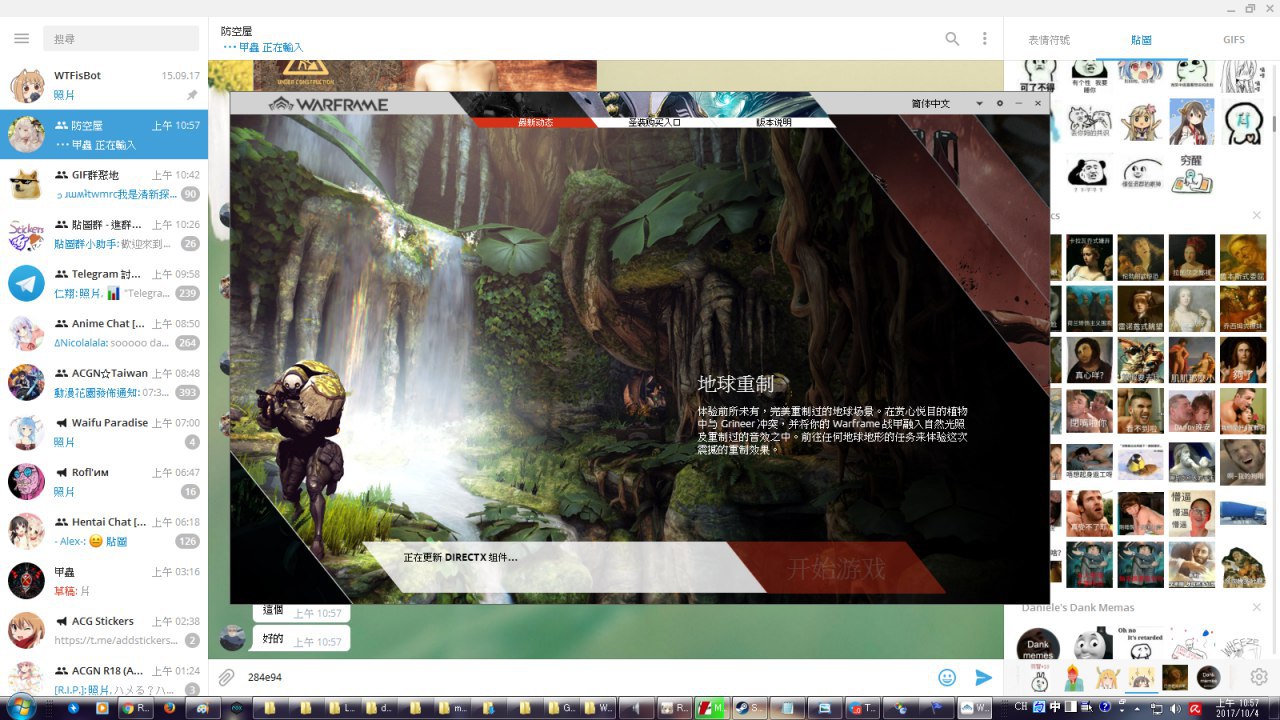This screenshot has height=720, width=1280.
Task: Click the 開始游戏 play button
Action: [836, 569]
